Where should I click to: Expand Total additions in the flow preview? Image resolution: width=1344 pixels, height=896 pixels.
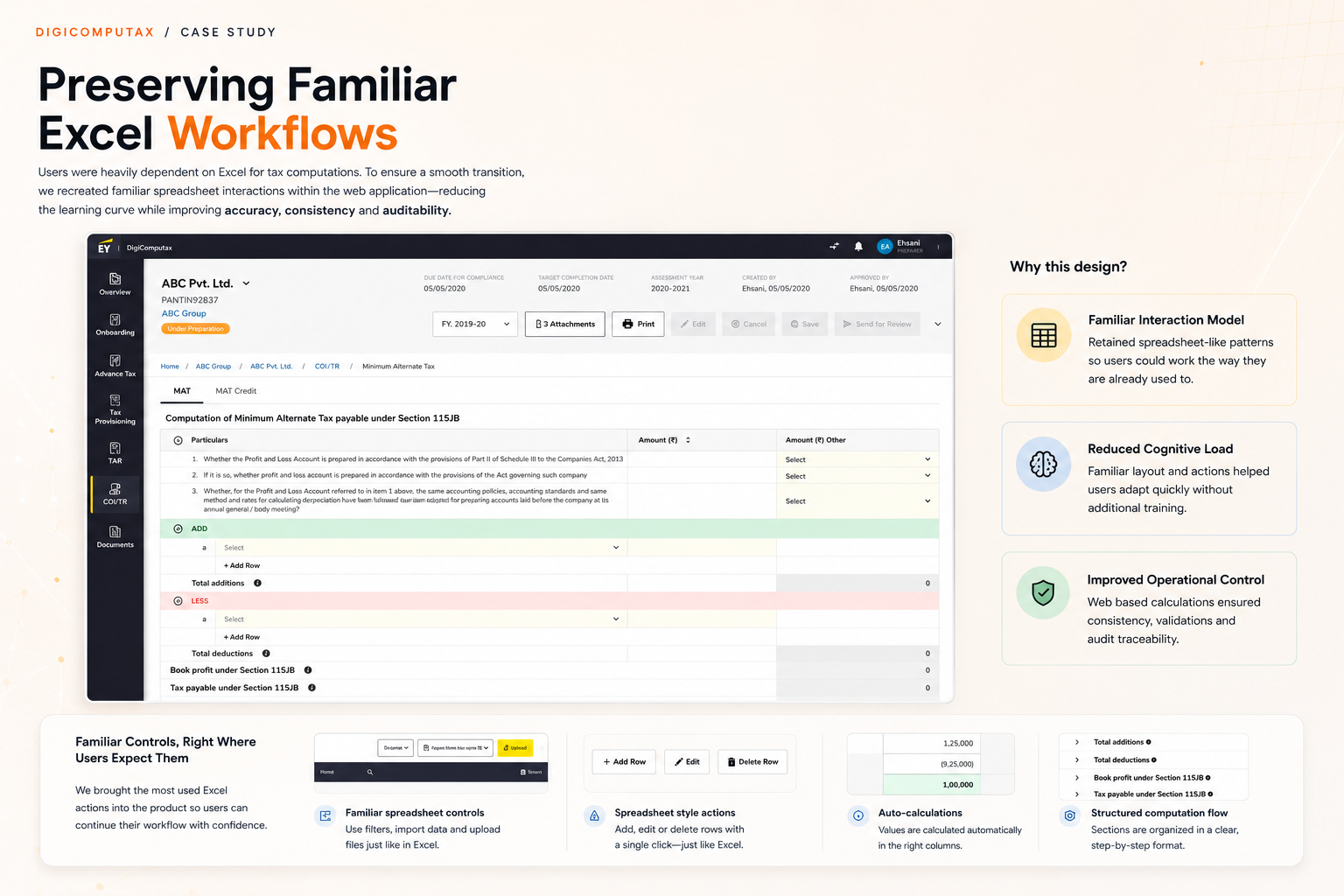[x=1077, y=742]
